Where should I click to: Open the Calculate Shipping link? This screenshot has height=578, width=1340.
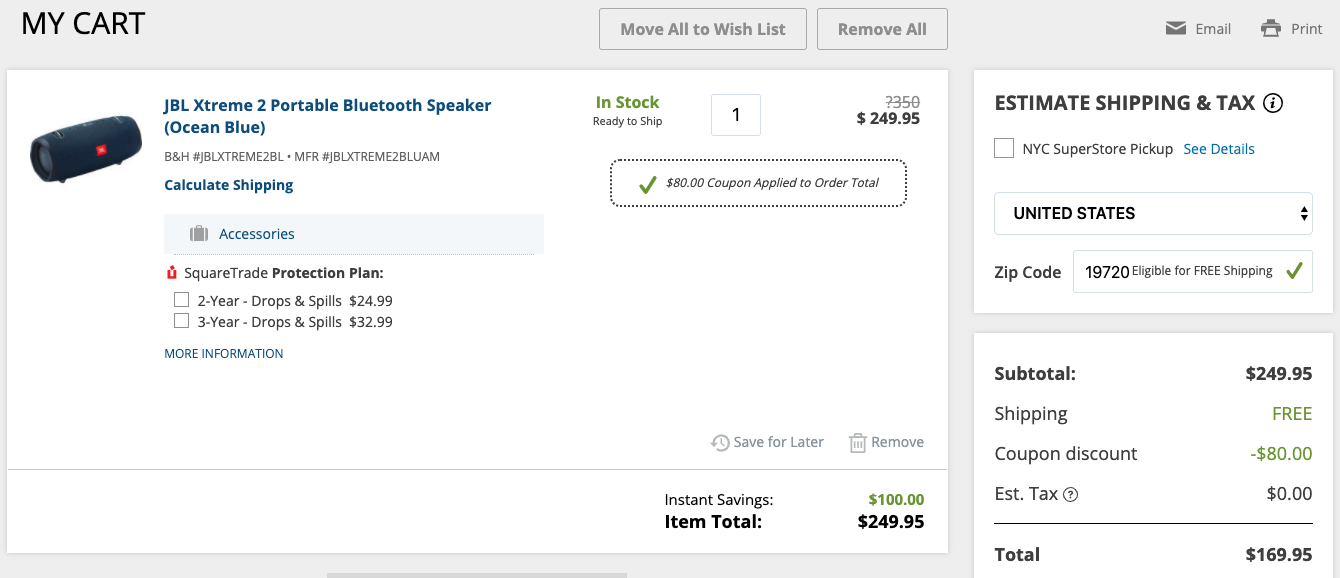(229, 185)
